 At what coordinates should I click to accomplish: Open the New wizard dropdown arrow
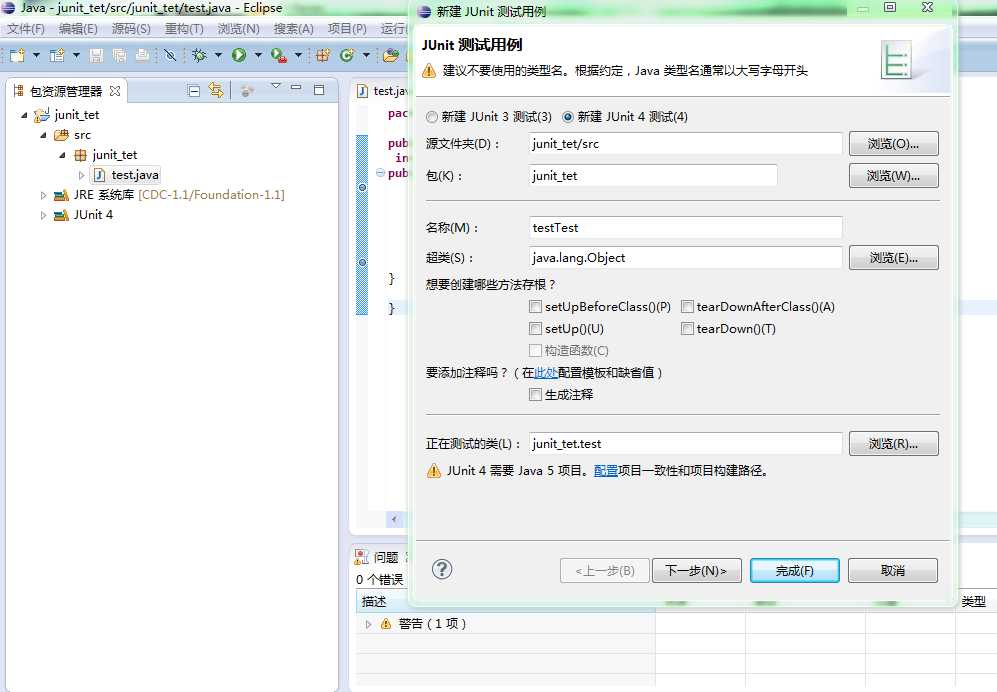tap(36, 55)
